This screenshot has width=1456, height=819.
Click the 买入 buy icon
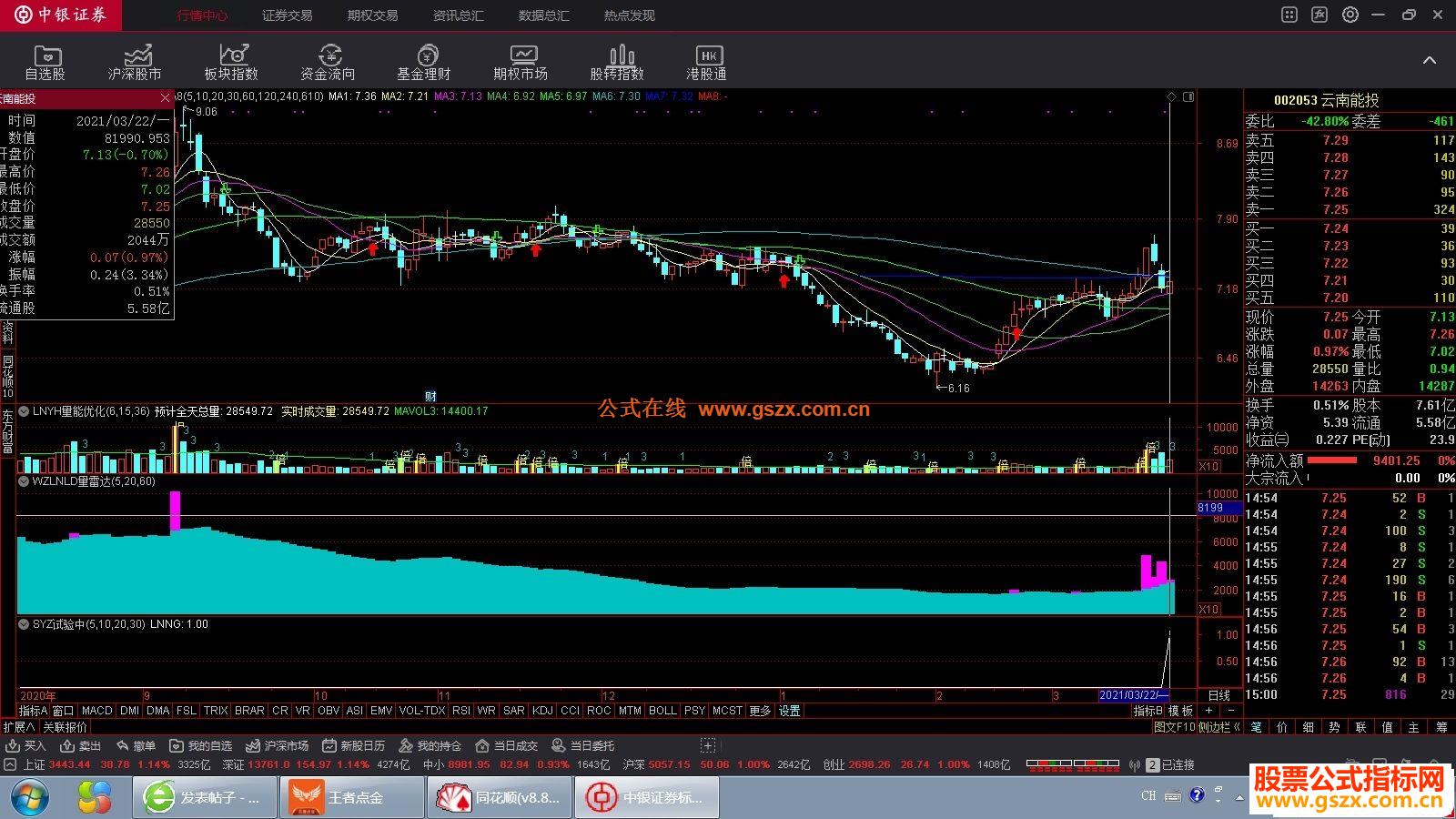pyautogui.click(x=25, y=745)
